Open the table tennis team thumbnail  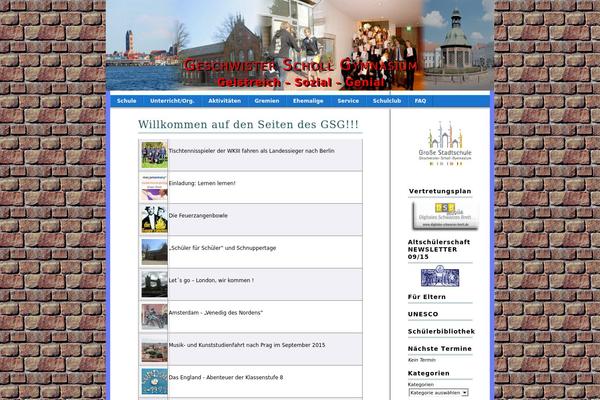click(x=154, y=155)
